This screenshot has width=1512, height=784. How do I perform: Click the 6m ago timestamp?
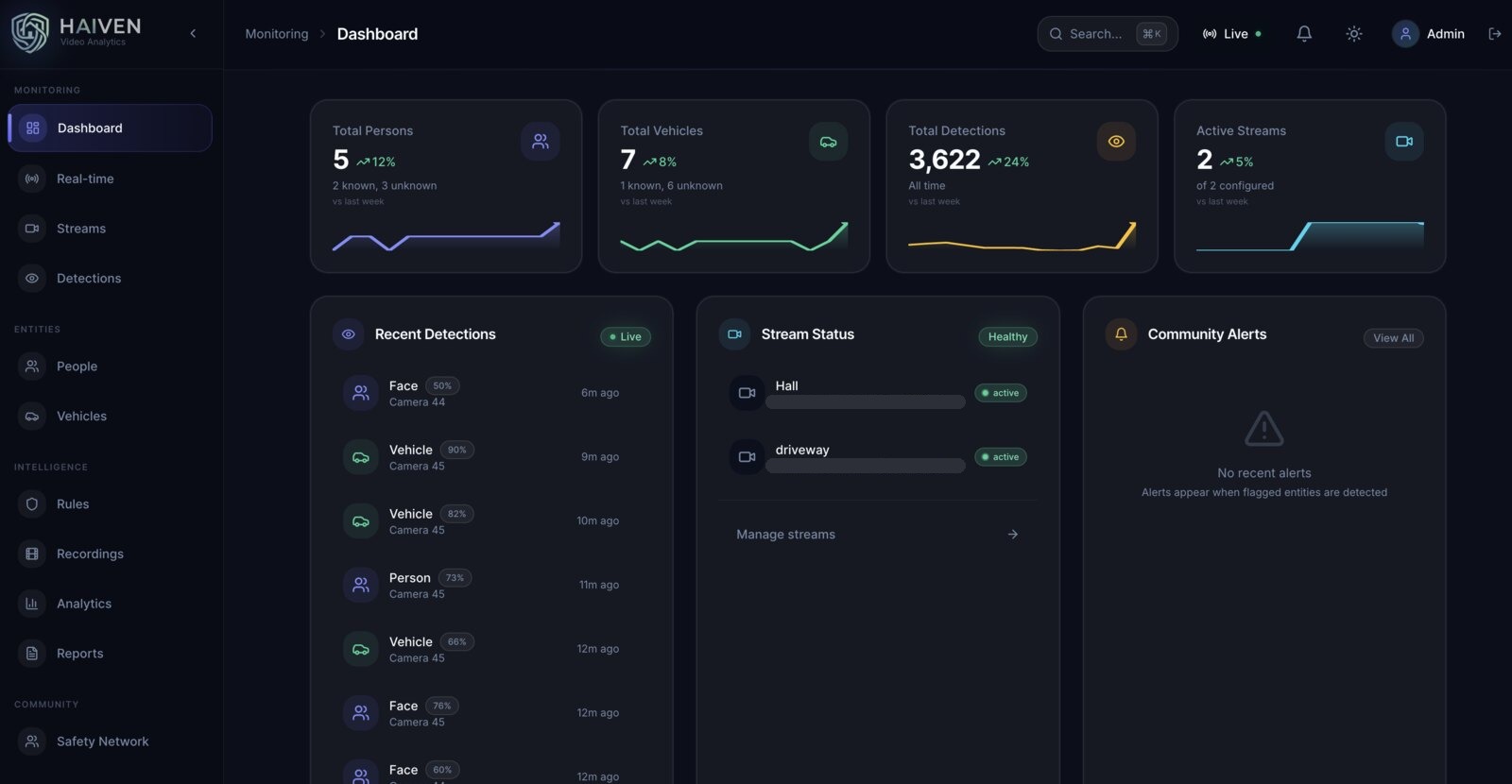point(600,393)
